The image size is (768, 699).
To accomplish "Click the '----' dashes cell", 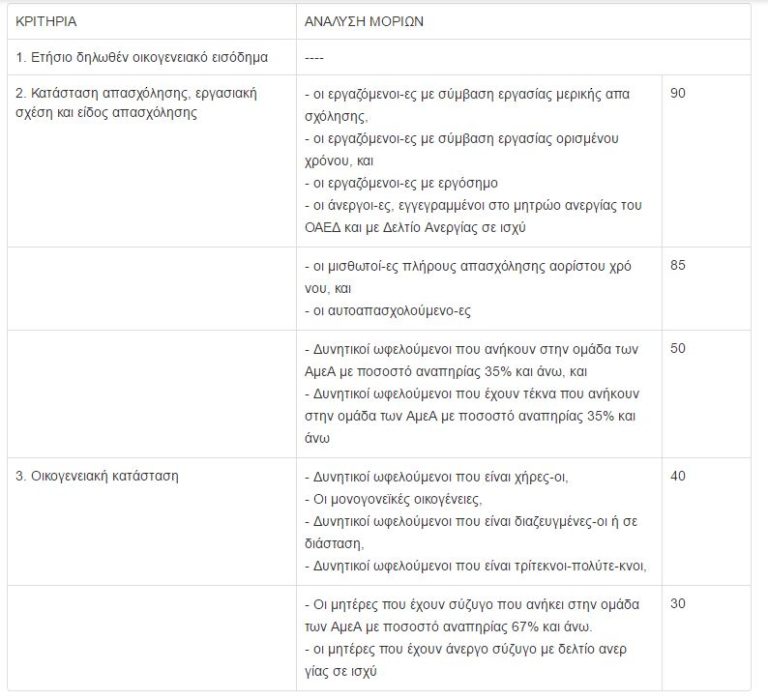I will pyautogui.click(x=313, y=57).
